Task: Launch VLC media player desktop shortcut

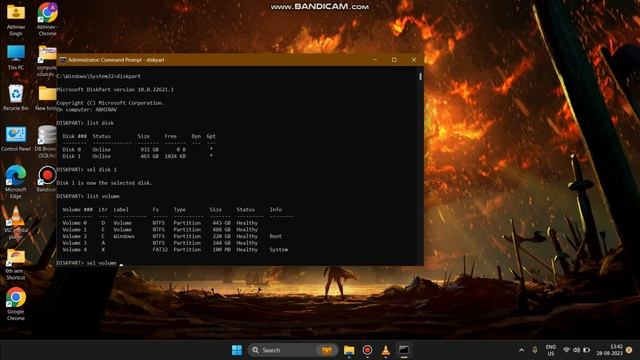Action: click(16, 223)
